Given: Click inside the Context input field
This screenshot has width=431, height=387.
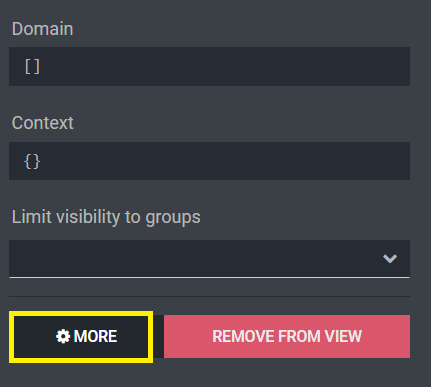Looking at the screenshot, I should [209, 161].
